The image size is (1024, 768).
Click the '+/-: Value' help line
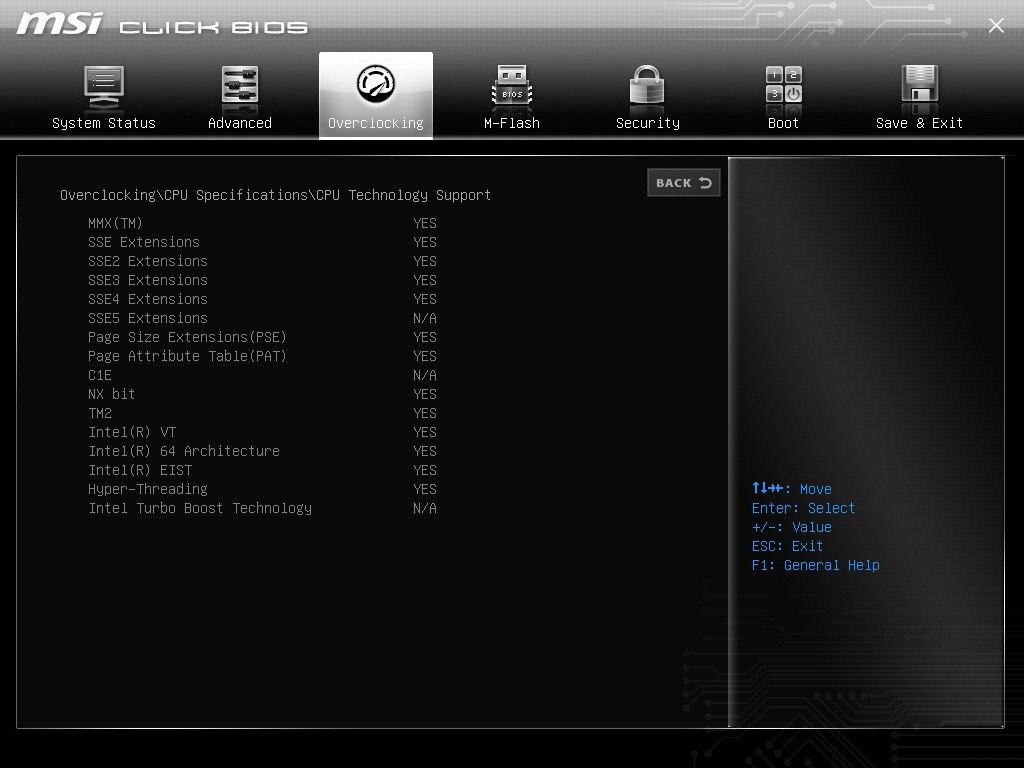pyautogui.click(x=792, y=527)
